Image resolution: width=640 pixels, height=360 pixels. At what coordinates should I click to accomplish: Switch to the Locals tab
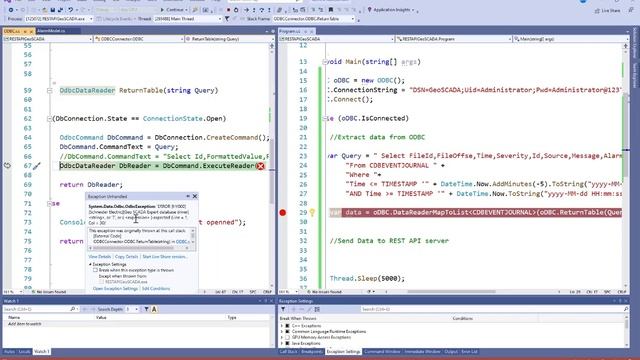click(x=24, y=351)
